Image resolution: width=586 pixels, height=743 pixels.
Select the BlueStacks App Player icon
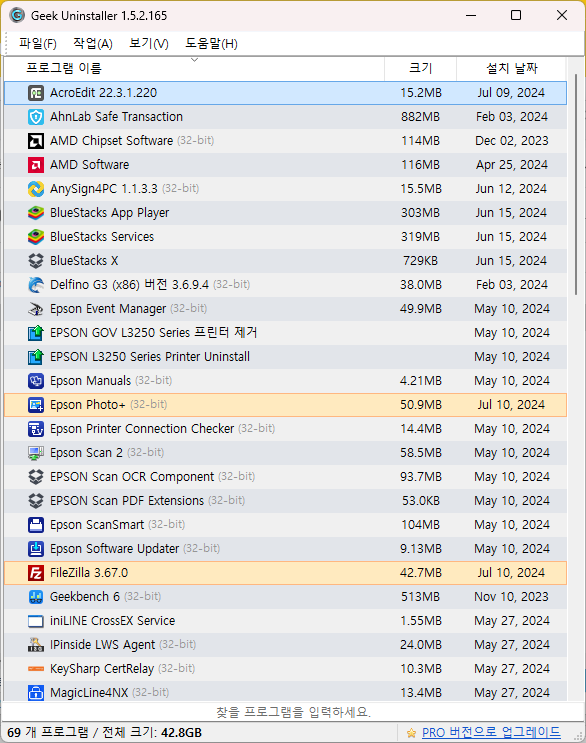tap(36, 213)
